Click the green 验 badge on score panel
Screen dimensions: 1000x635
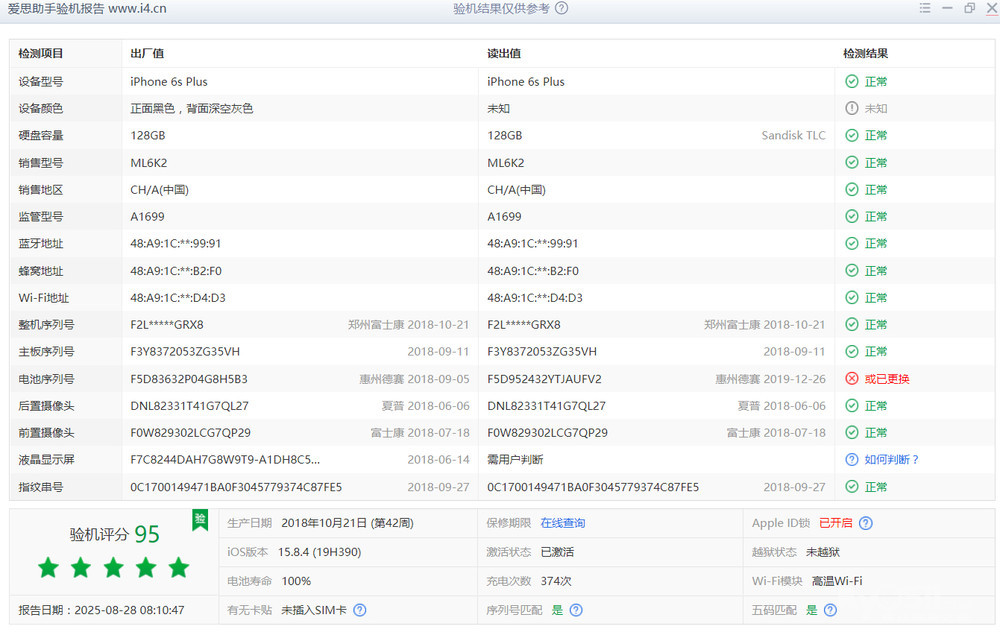point(200,519)
